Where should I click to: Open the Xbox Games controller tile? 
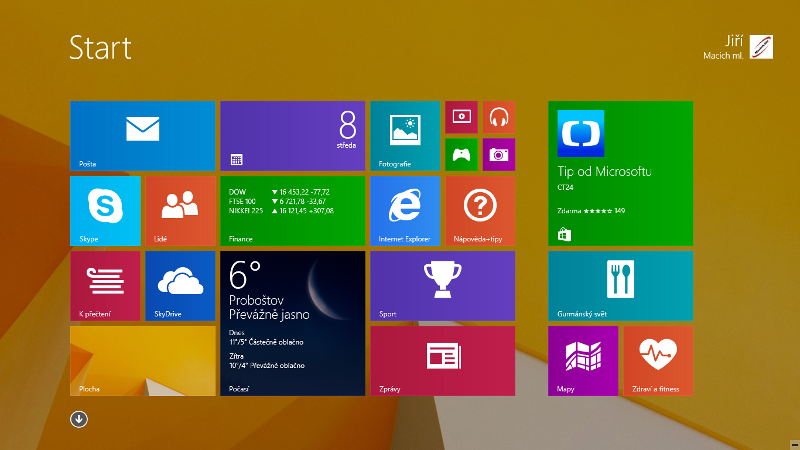click(x=461, y=155)
